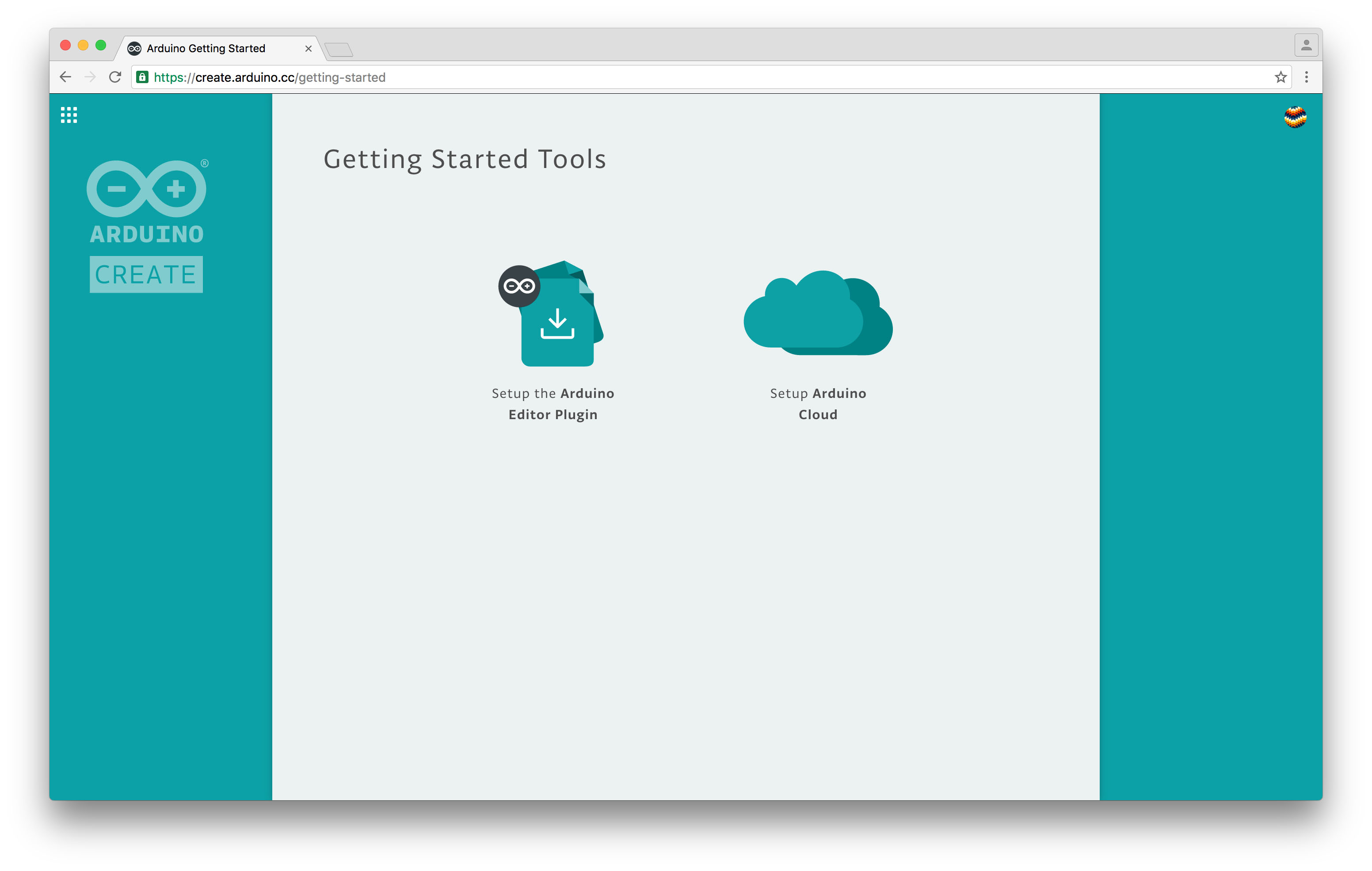Click the CREATE logo badge
1372x871 pixels.
146,274
